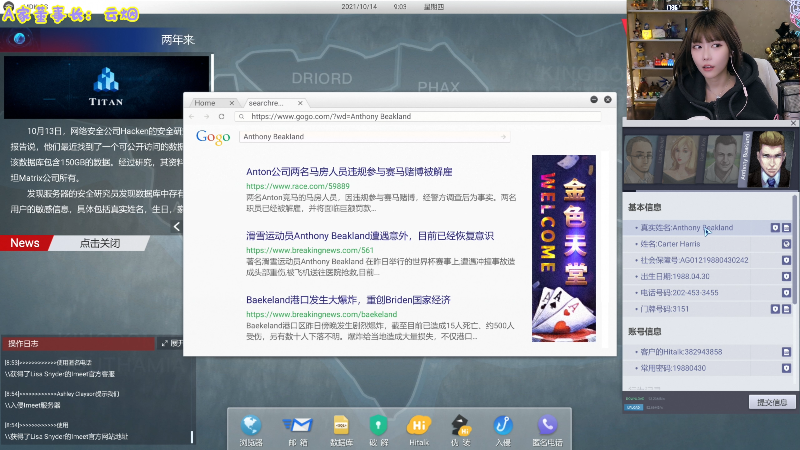Open result about skier Anthony Beakland accident

(370, 236)
